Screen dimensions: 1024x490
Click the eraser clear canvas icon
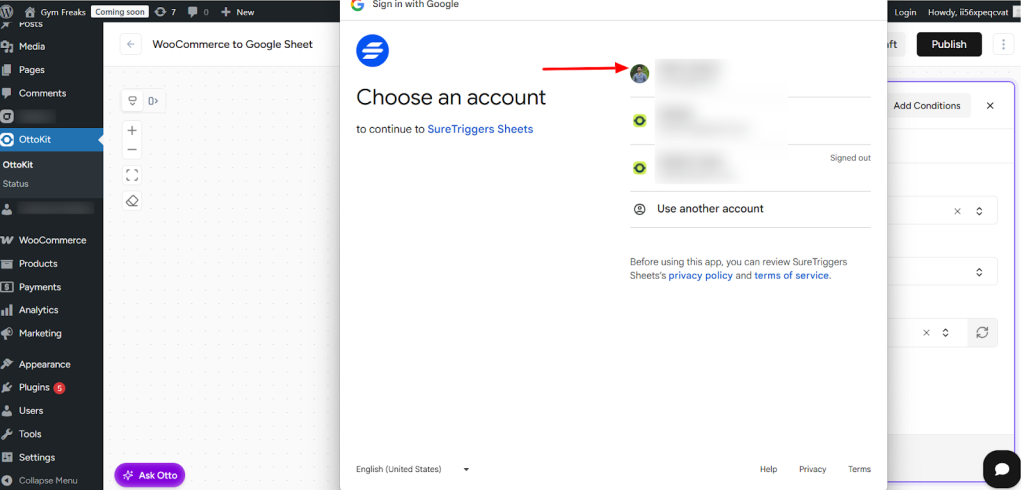(132, 201)
